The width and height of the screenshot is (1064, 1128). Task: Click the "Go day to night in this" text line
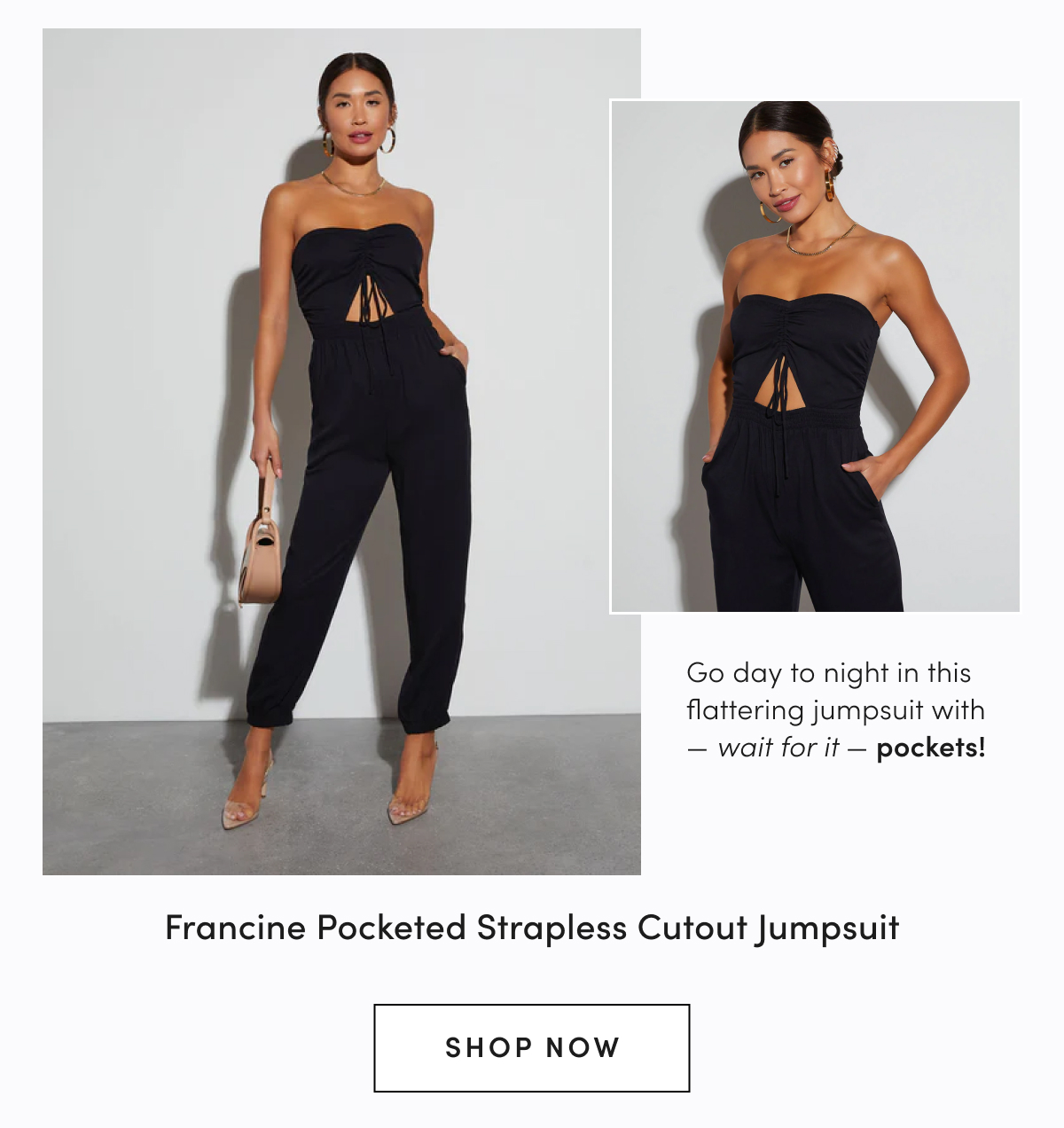(x=829, y=673)
